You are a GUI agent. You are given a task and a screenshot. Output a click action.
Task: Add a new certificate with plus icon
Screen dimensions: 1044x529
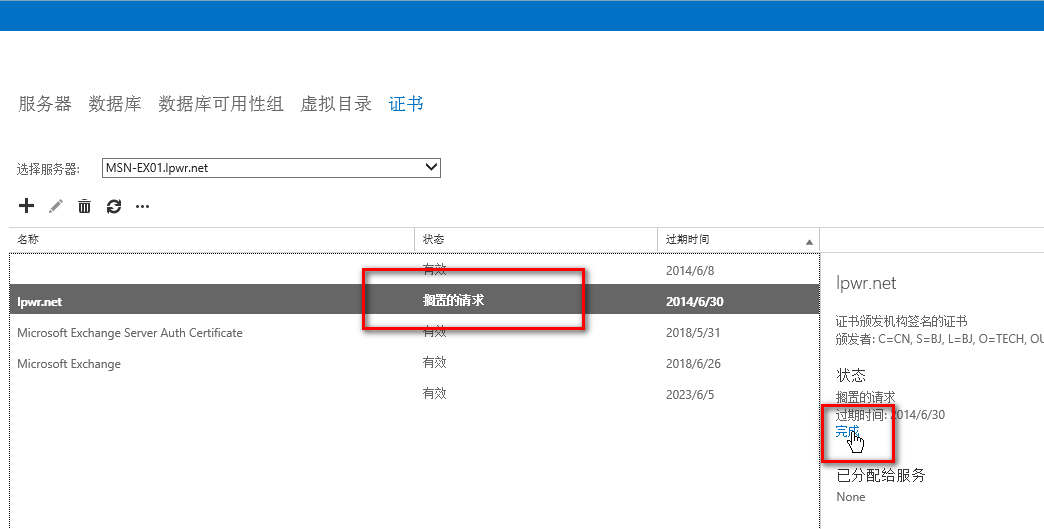(x=26, y=206)
